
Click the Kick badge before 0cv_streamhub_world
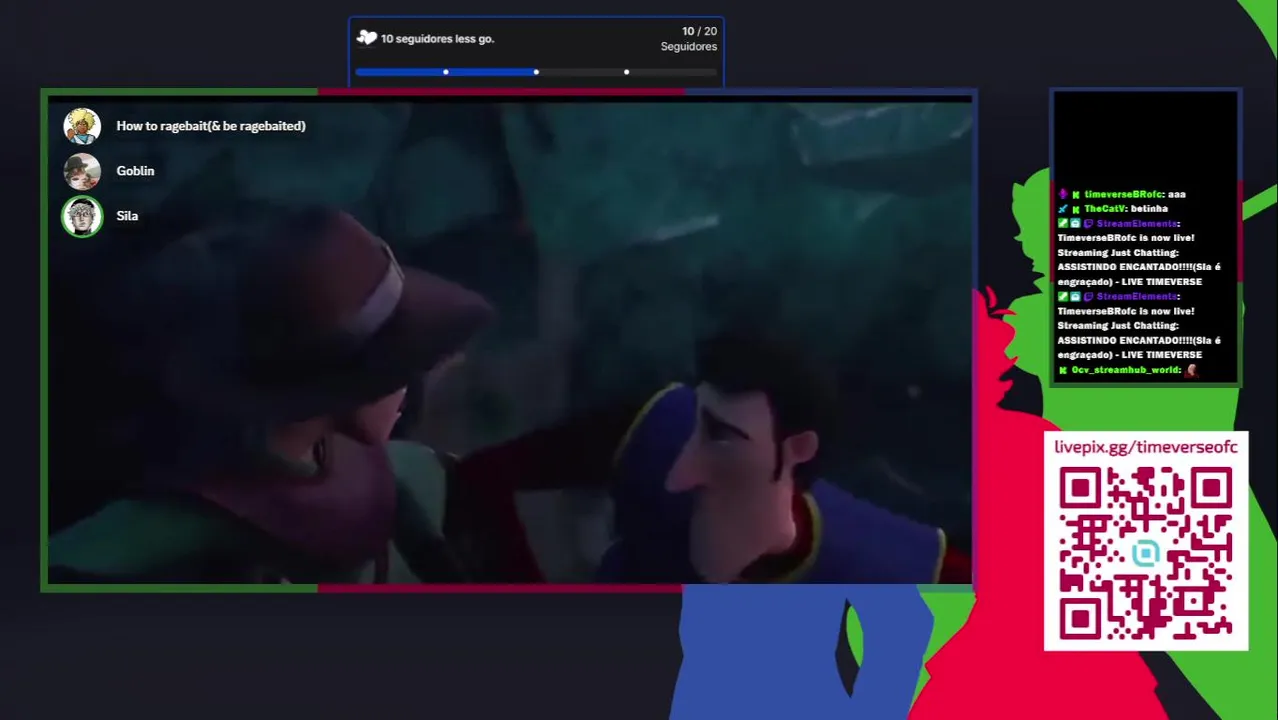[x=1063, y=371]
